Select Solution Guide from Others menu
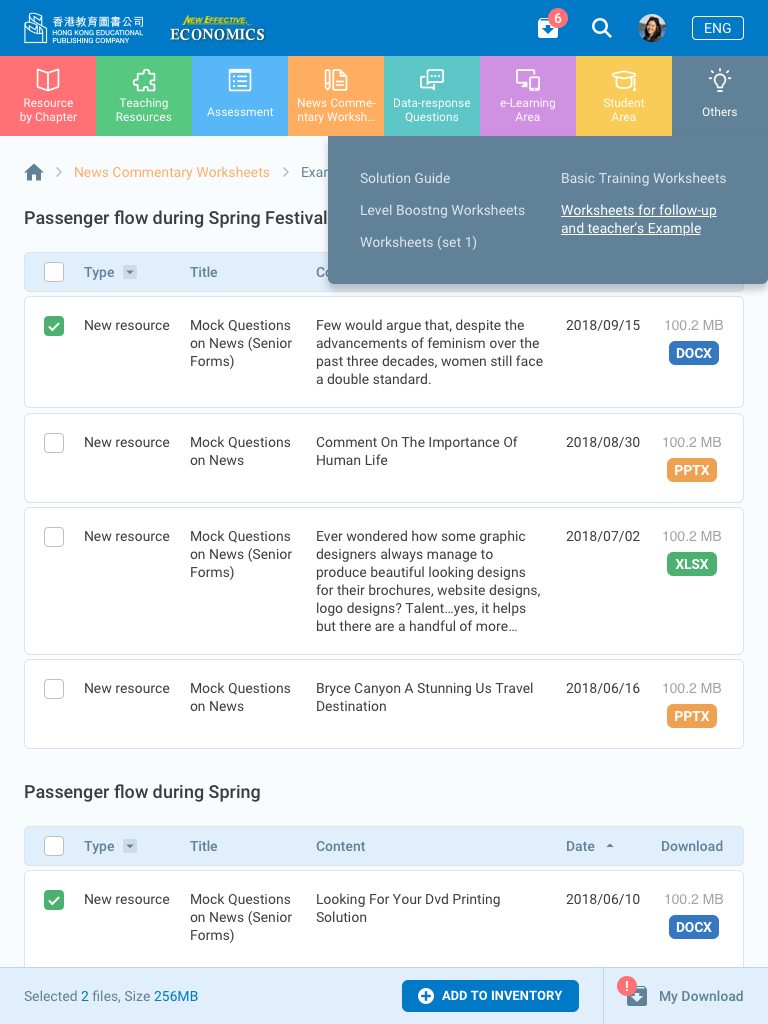Viewport: 768px width, 1024px height. (x=405, y=178)
